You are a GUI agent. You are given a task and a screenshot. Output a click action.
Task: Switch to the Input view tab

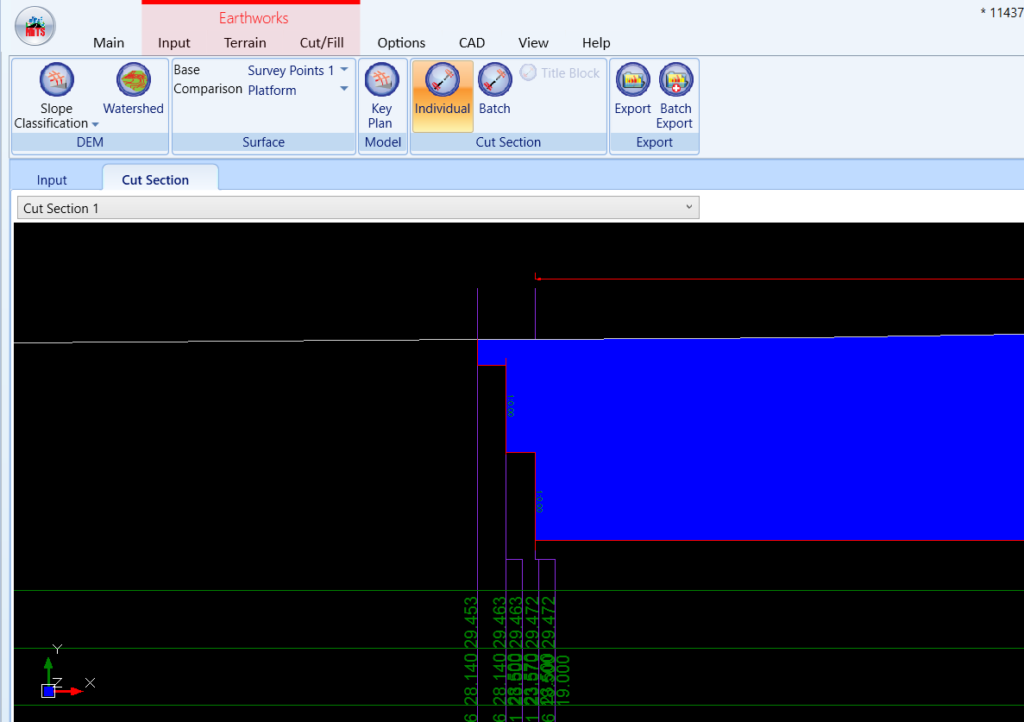tap(52, 180)
